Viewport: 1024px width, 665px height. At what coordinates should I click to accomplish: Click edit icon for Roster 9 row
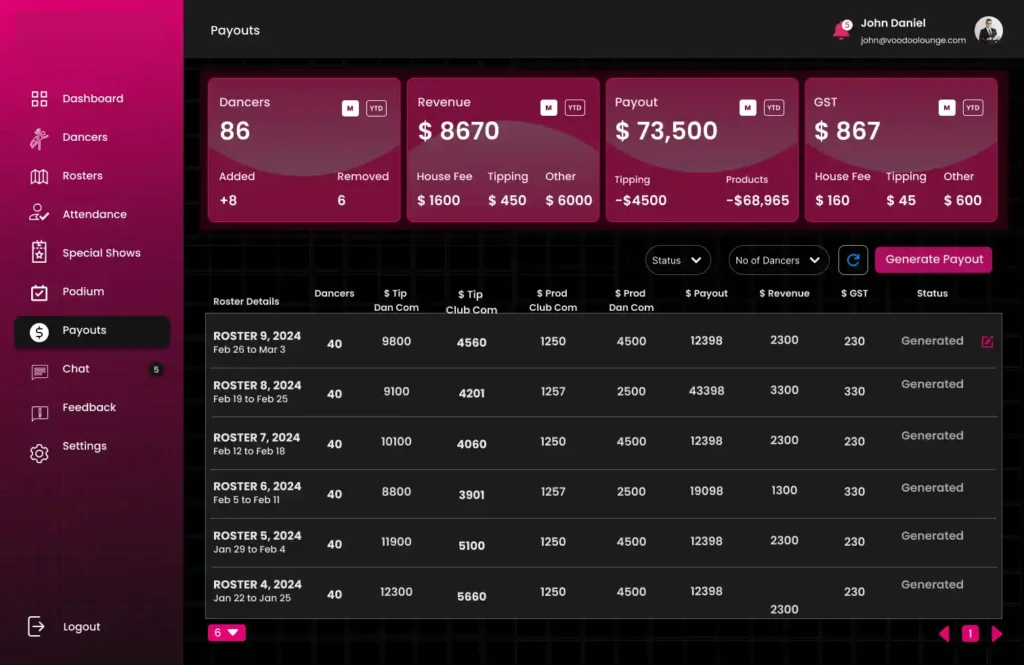pyautogui.click(x=987, y=342)
